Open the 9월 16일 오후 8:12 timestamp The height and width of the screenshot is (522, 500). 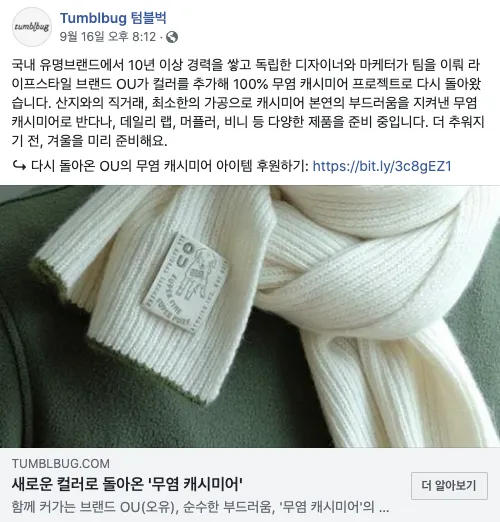click(108, 37)
